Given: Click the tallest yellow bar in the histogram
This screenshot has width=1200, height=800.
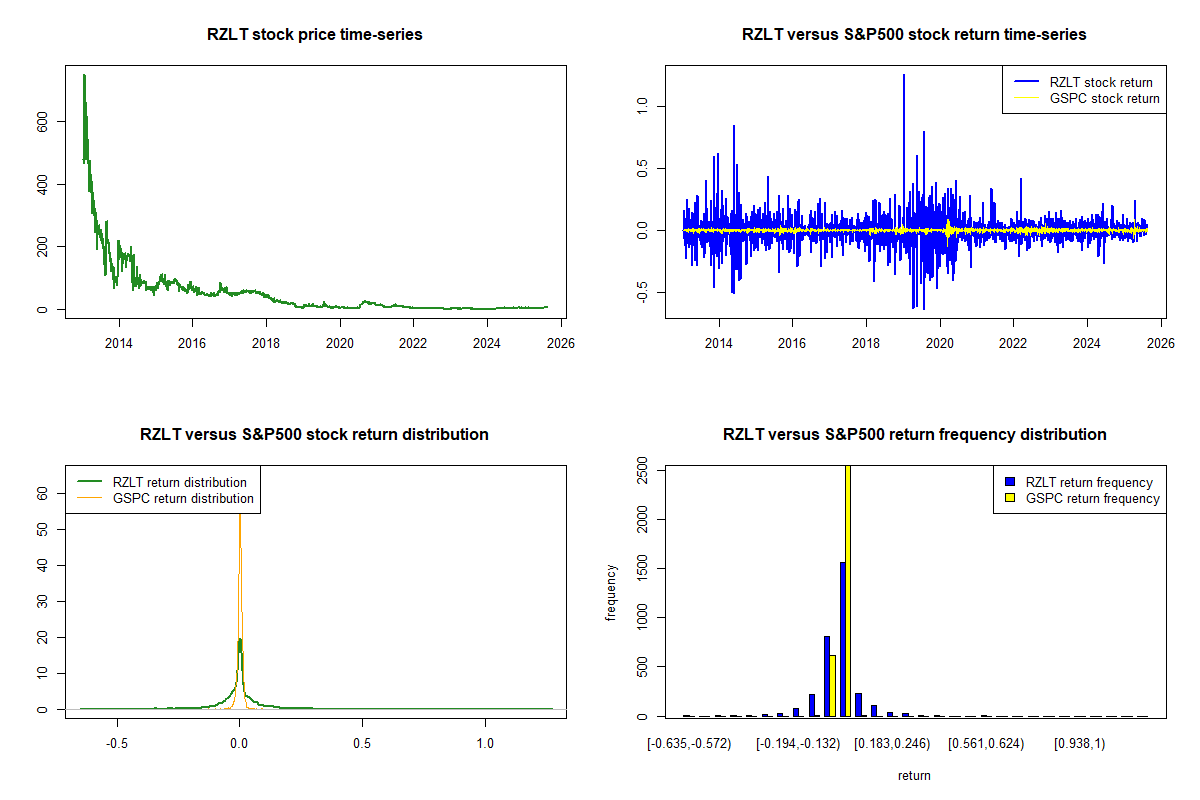Looking at the screenshot, I should (848, 590).
